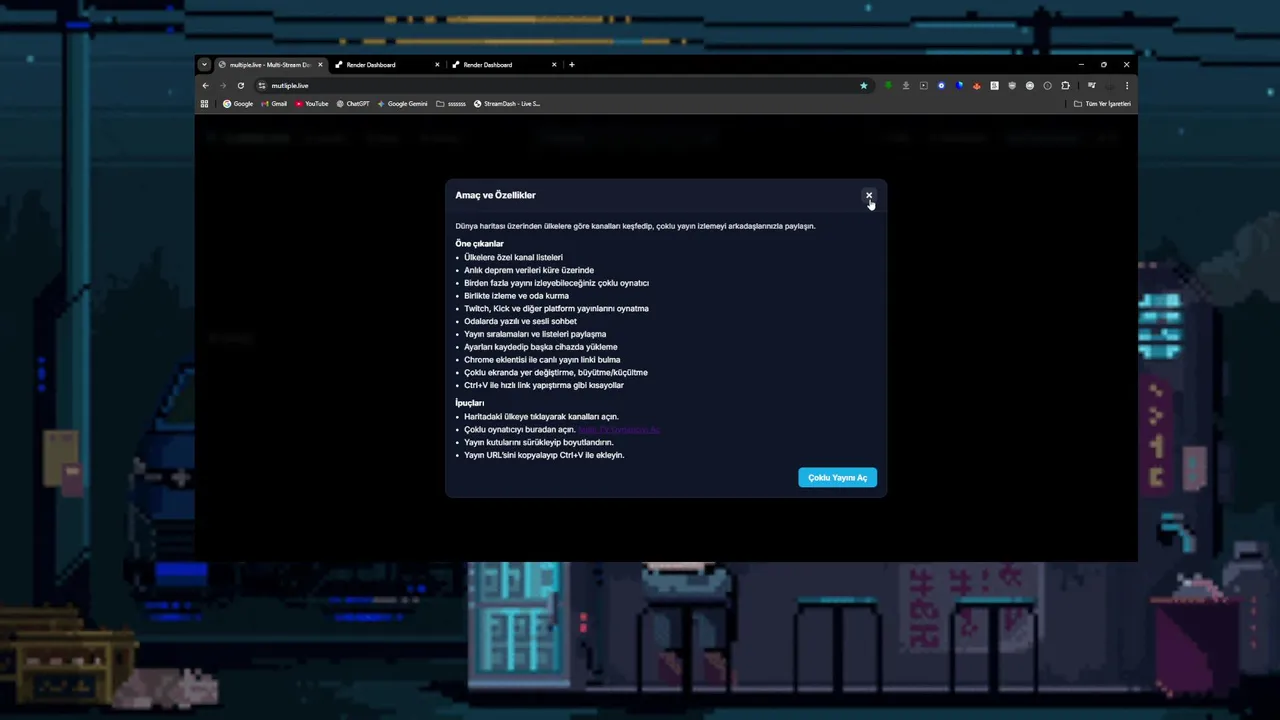Reload the multiple.live page
The width and height of the screenshot is (1280, 720).
(241, 86)
